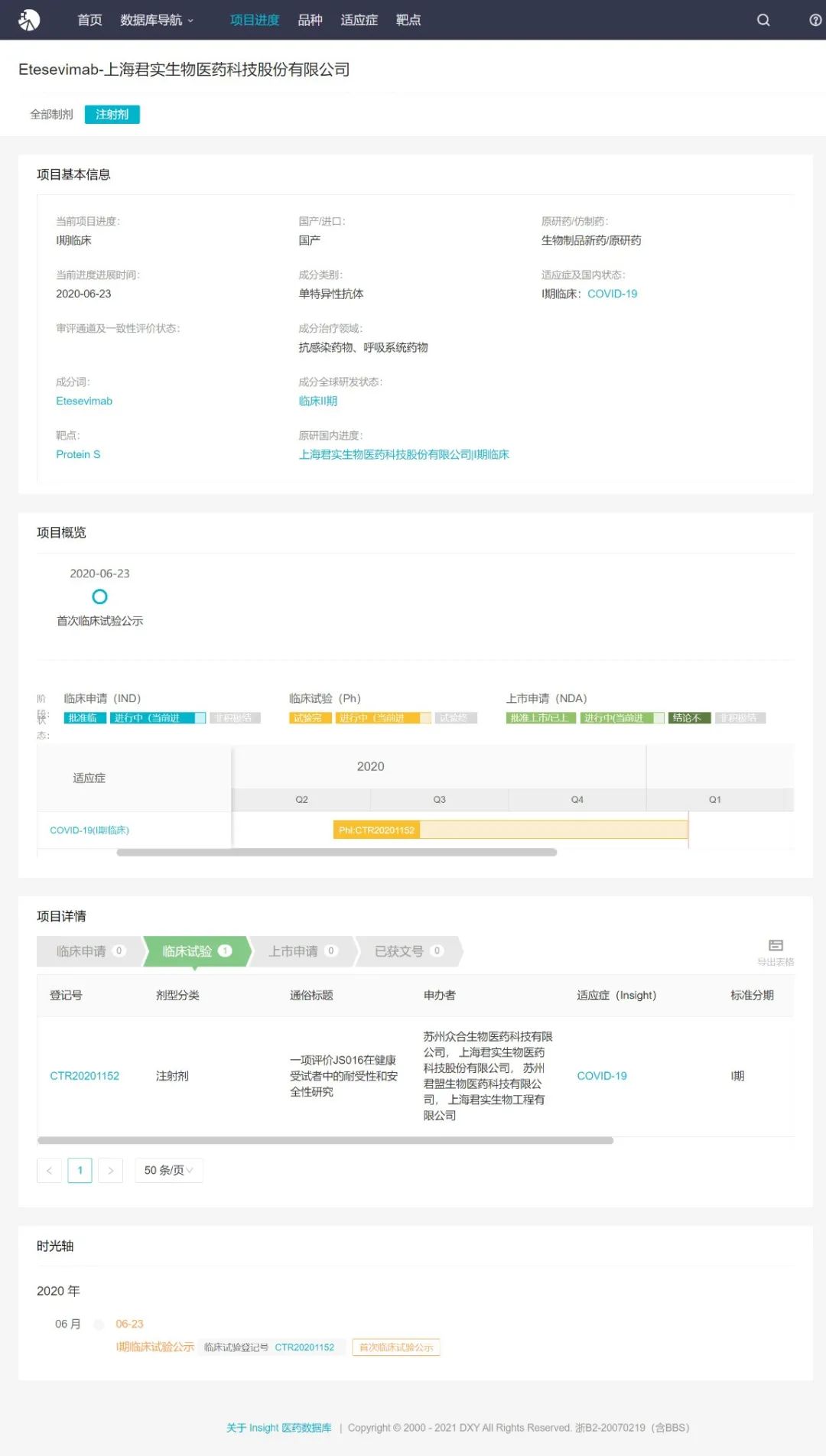The height and width of the screenshot is (1456, 826).
Task: Click the details table horizontal scrollbar
Action: coord(325,1140)
